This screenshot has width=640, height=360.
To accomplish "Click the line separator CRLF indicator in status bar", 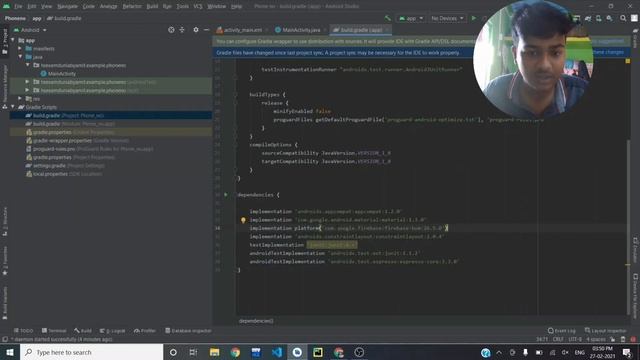I will point(558,339).
